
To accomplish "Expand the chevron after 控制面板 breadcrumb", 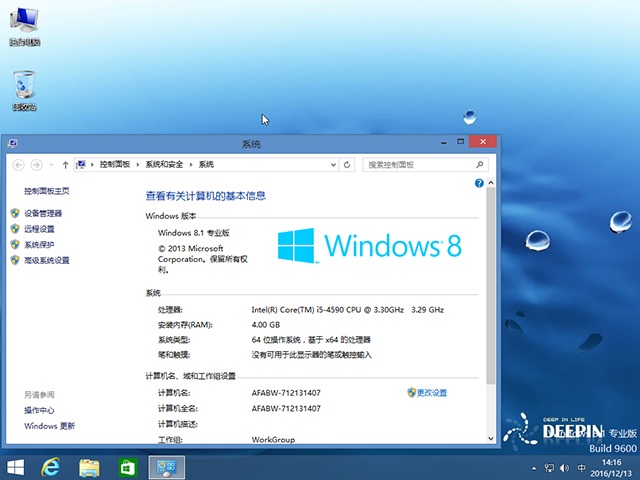I will pos(138,164).
